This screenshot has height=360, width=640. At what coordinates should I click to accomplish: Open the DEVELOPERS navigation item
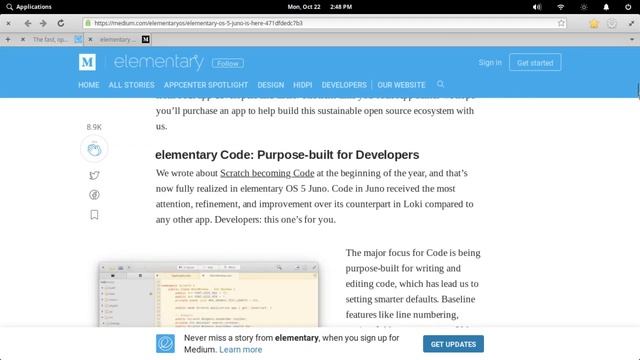(x=344, y=85)
